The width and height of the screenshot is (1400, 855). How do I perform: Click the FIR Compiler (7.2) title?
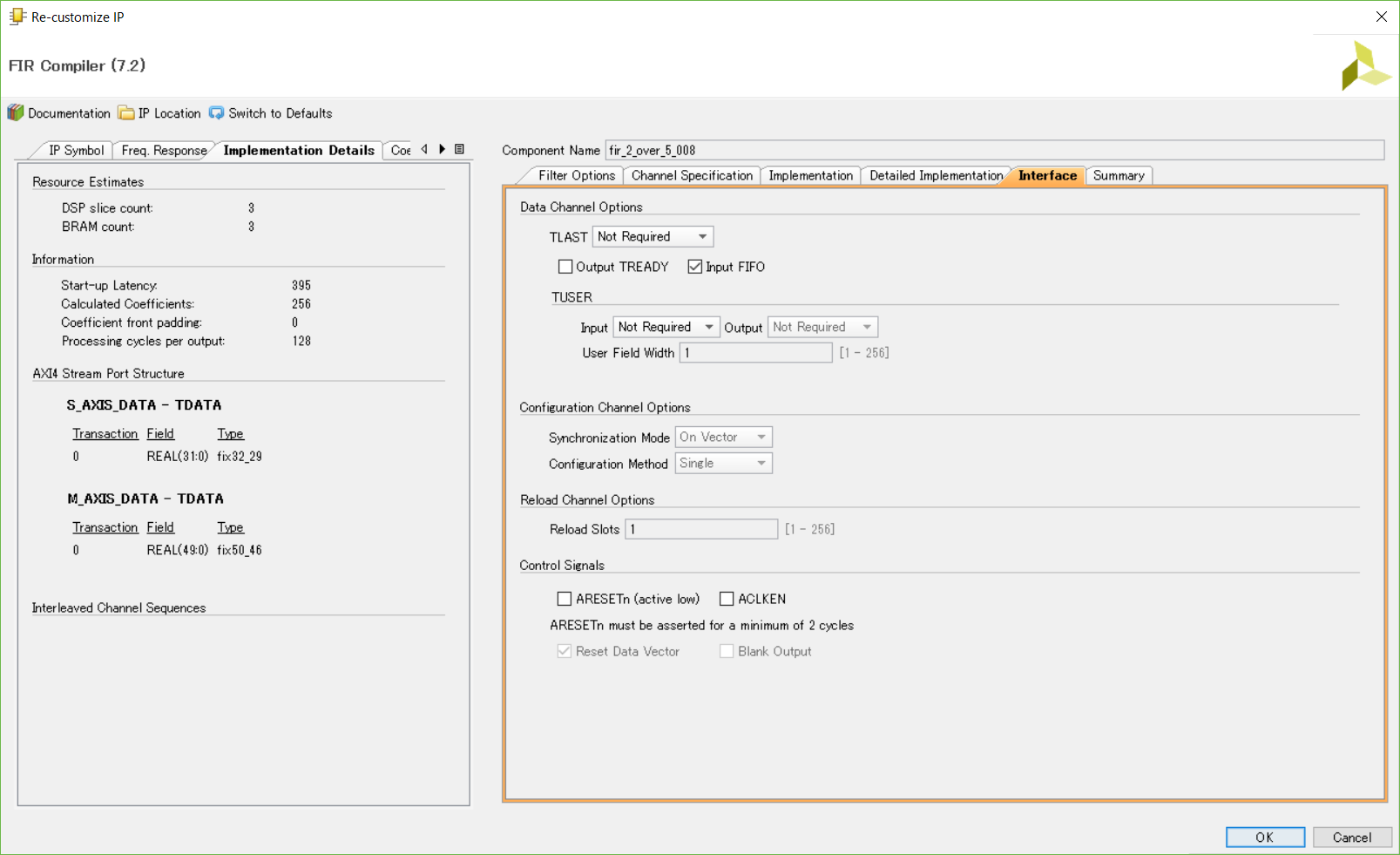tap(77, 65)
